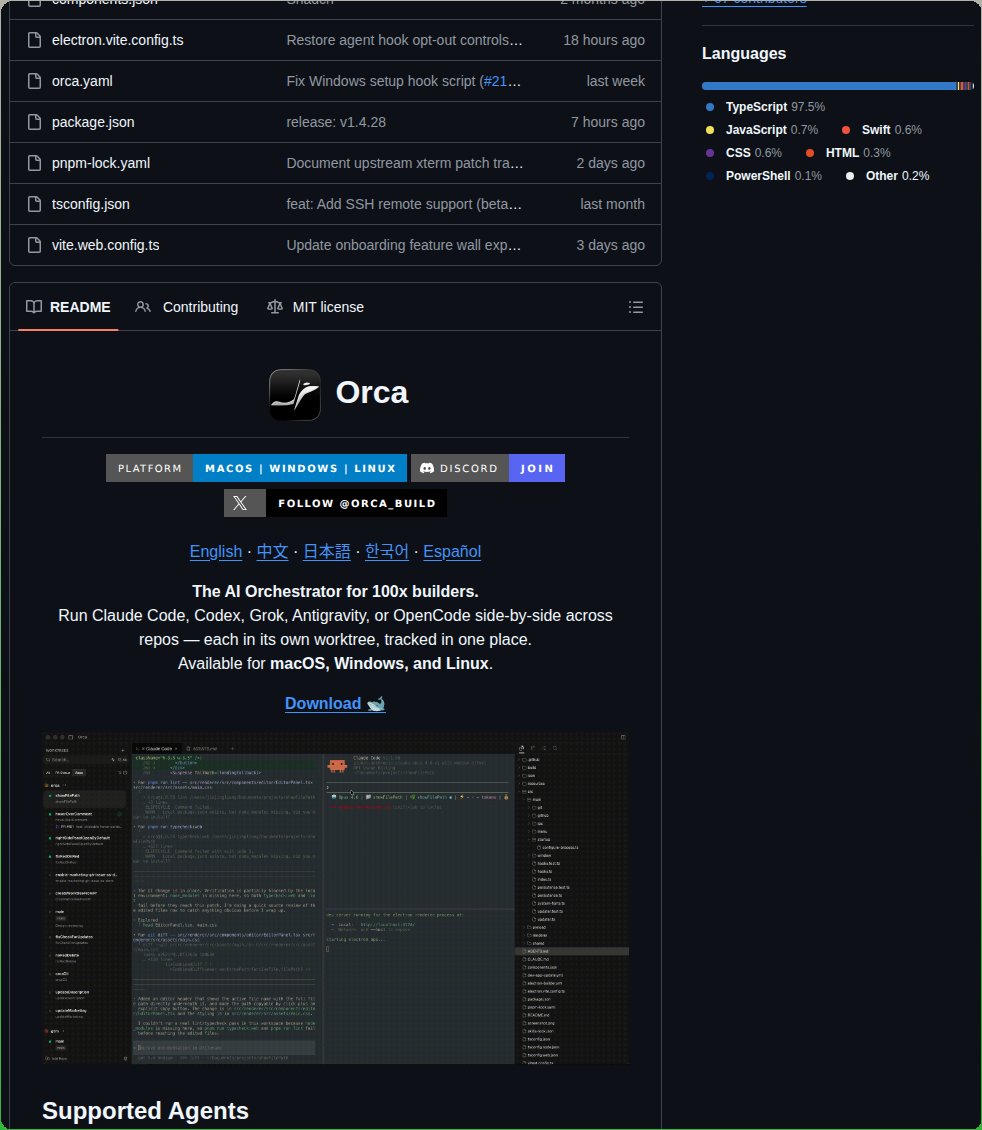The image size is (982, 1130).
Task: Click the CSS 0.6% language link
Action: coord(743,153)
